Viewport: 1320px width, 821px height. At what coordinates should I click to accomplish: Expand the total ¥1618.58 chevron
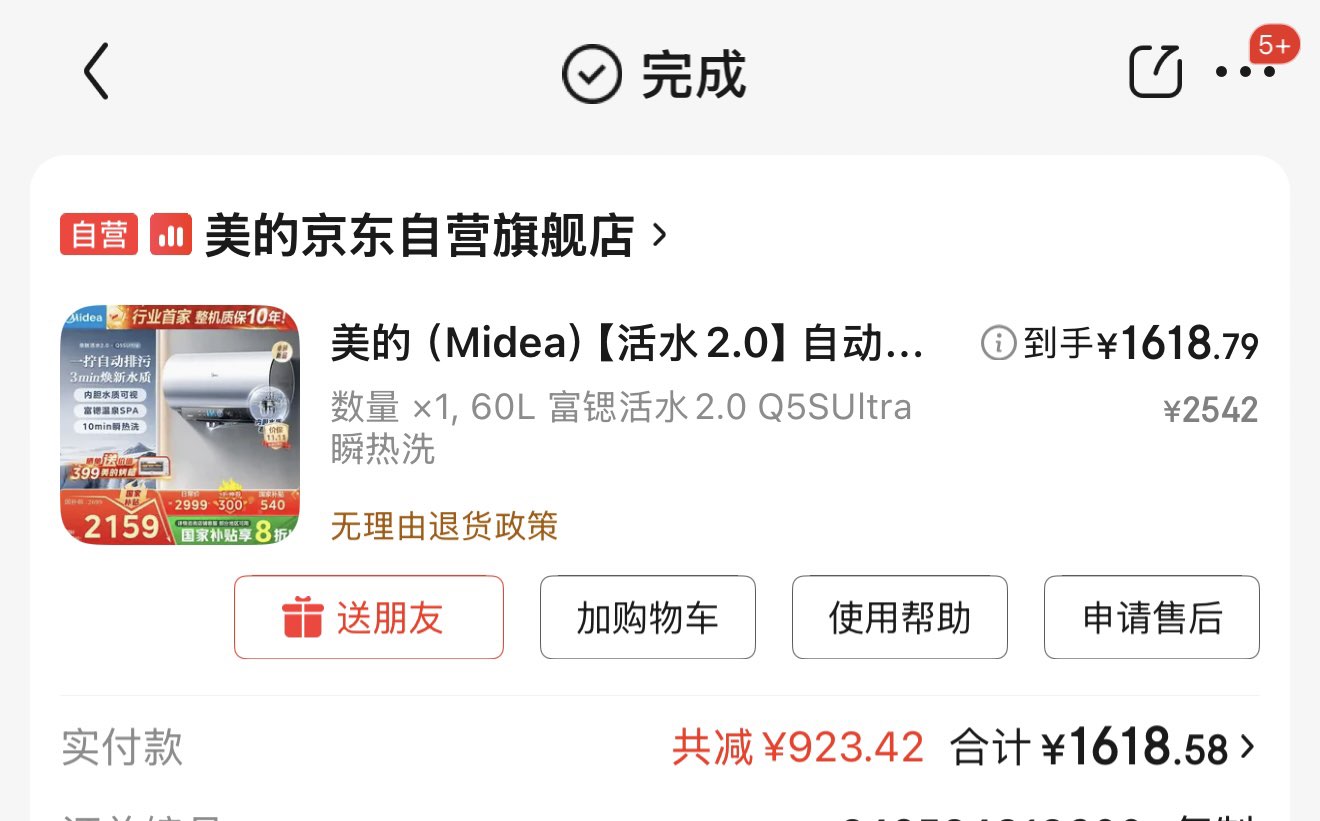(x=1246, y=747)
